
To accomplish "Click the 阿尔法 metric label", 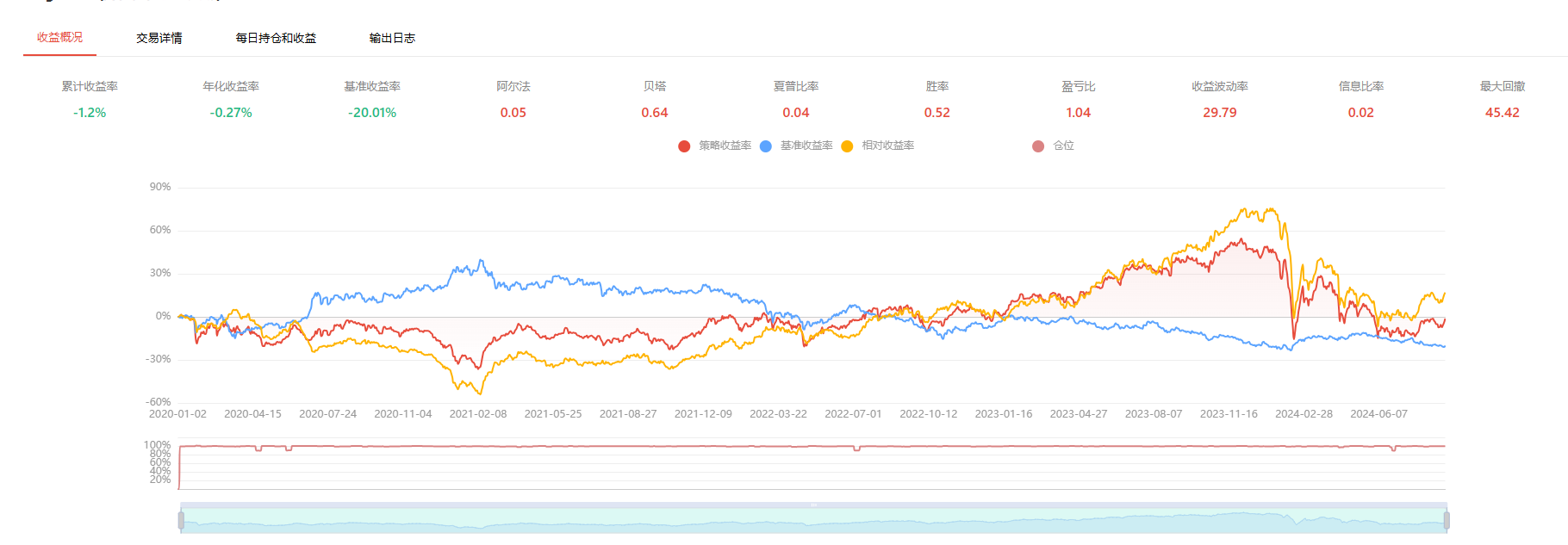I will coord(513,86).
